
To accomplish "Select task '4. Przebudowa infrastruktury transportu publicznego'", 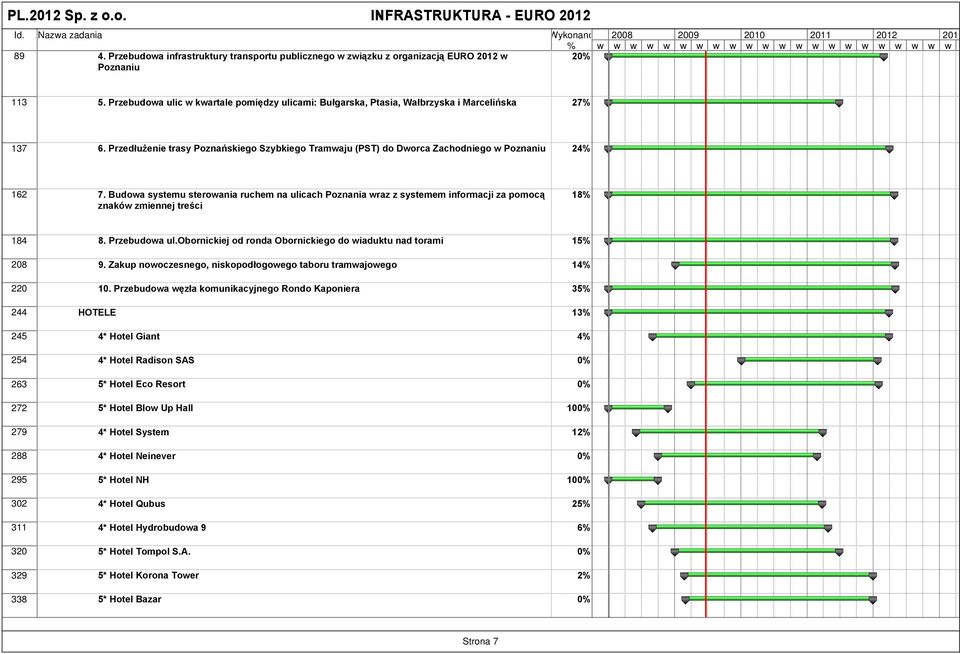I will (x=302, y=62).
